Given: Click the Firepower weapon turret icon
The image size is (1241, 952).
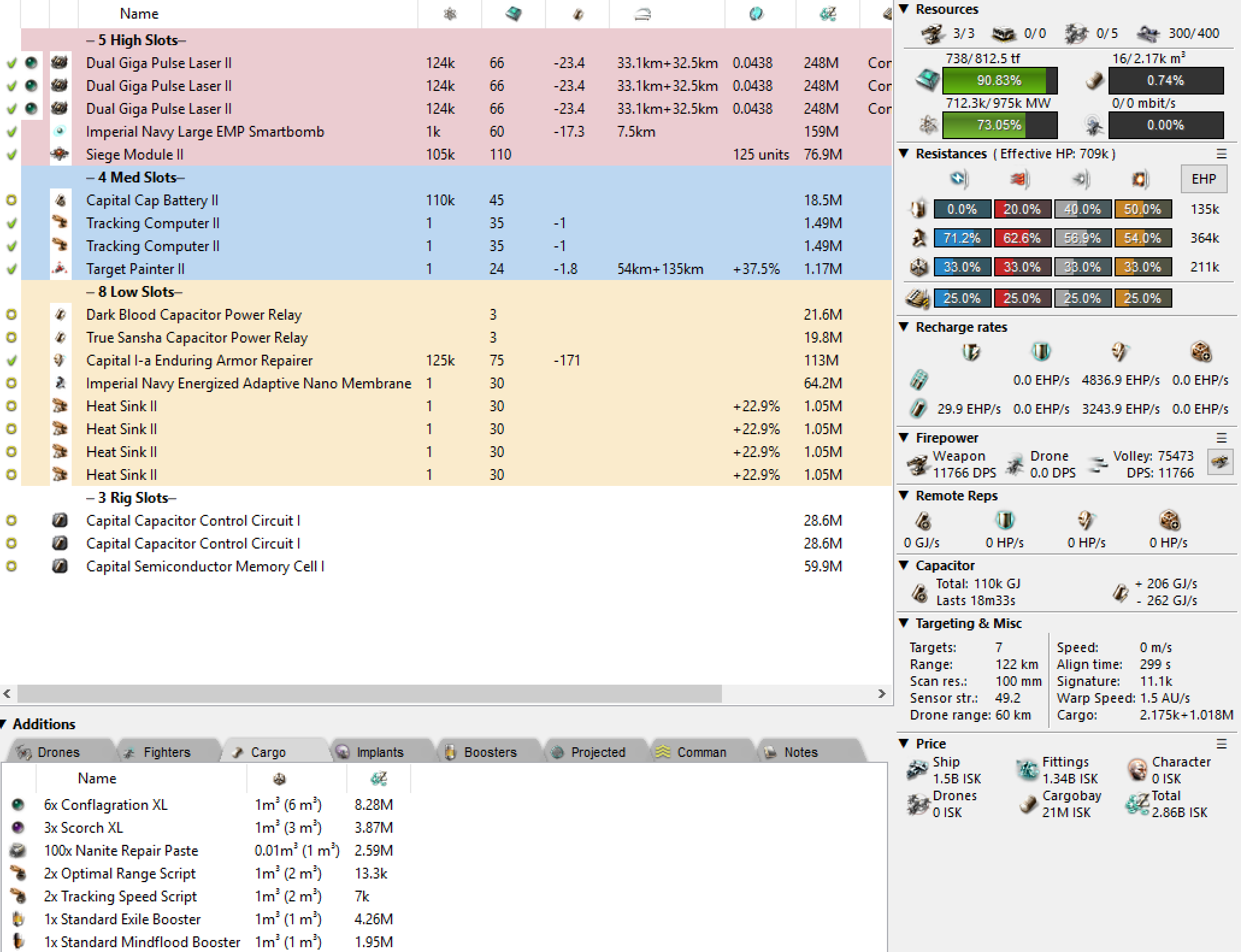Looking at the screenshot, I should click(918, 464).
